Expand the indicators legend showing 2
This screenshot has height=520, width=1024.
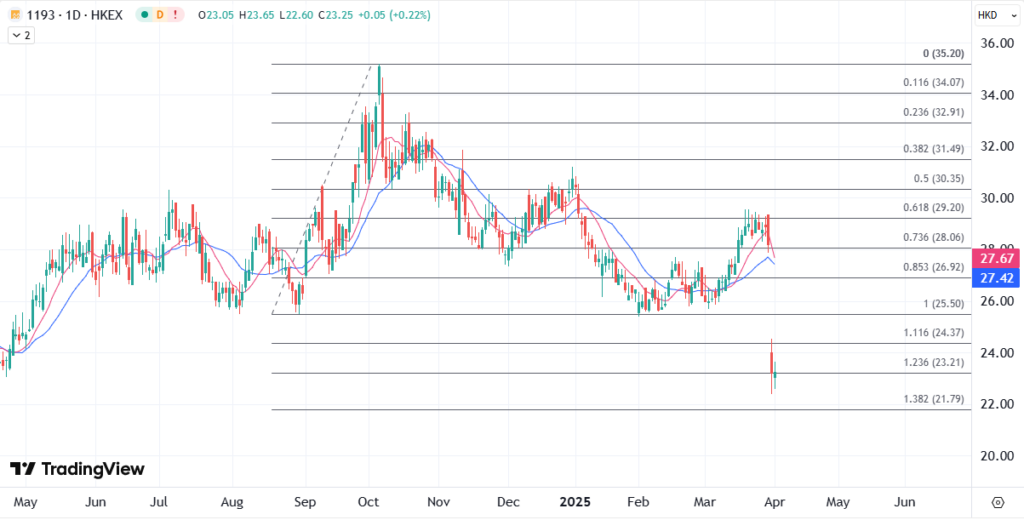coord(21,35)
